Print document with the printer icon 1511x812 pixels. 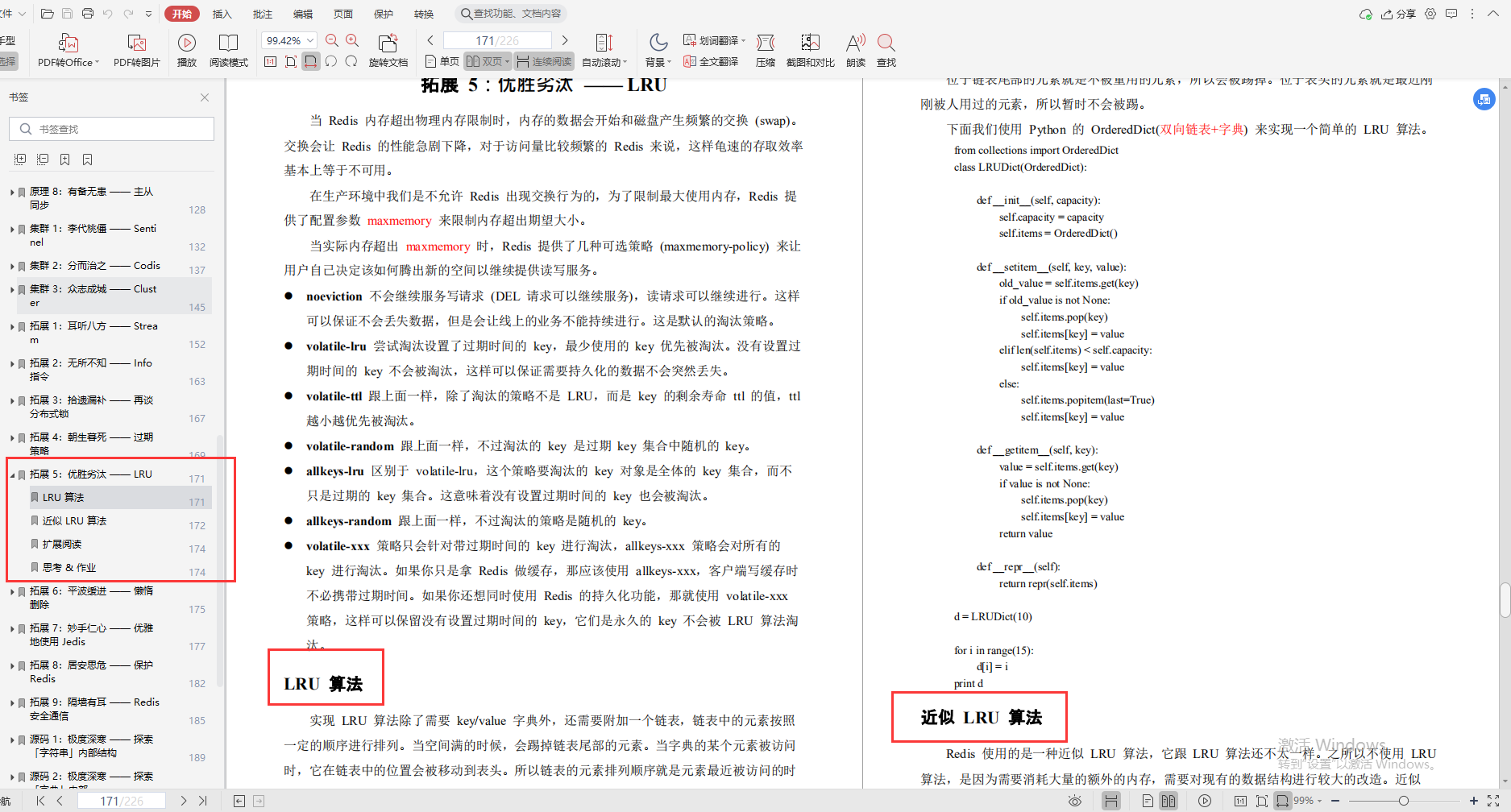pos(87,14)
